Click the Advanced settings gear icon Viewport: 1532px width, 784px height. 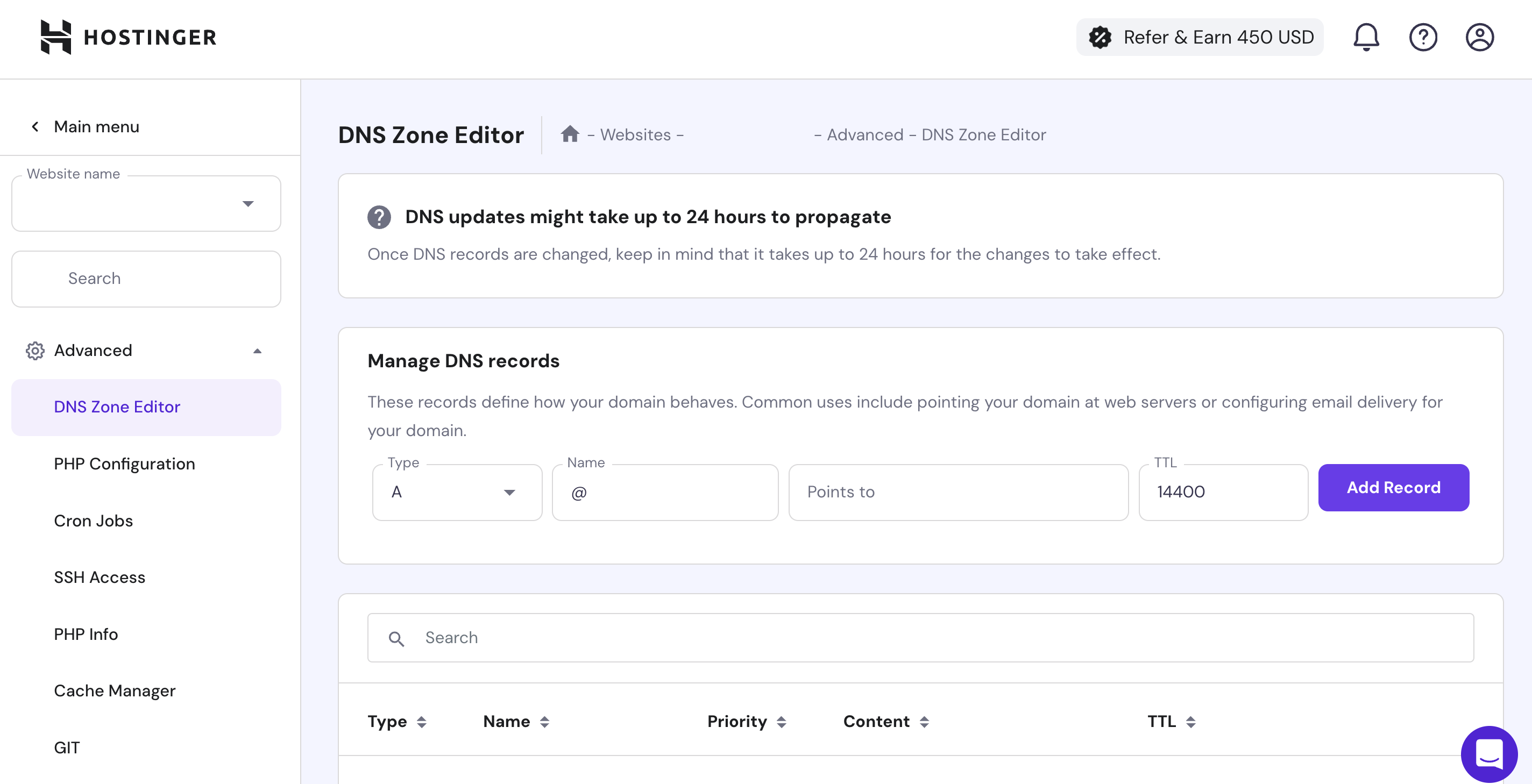coord(36,350)
